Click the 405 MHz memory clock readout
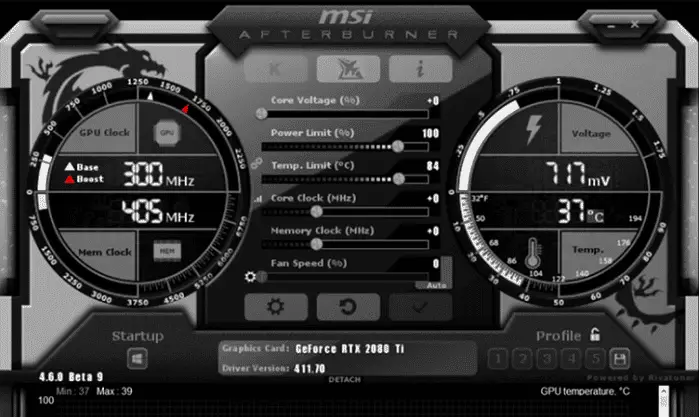699x417 pixels. click(x=158, y=211)
